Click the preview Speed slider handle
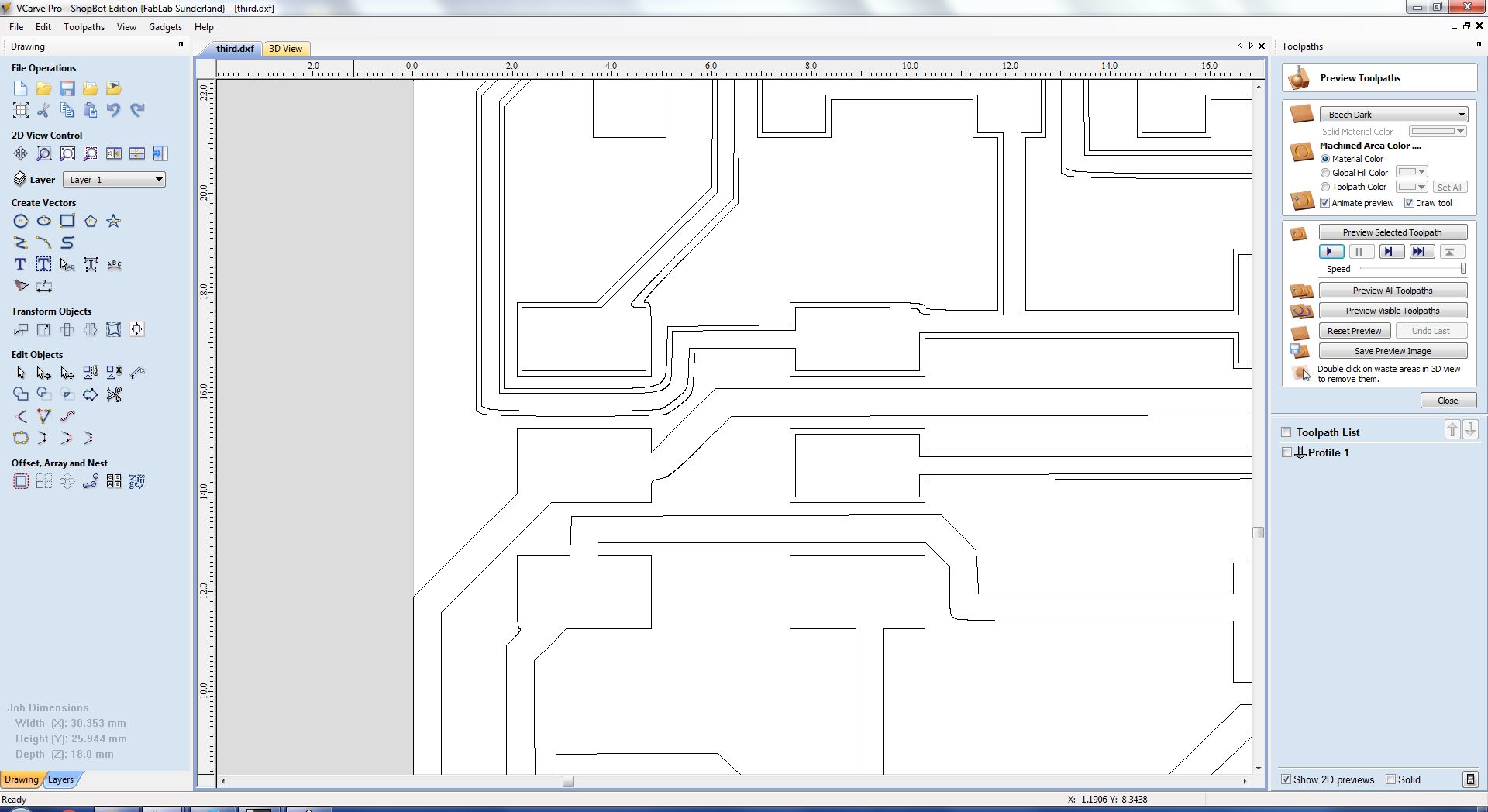 pos(1463,269)
